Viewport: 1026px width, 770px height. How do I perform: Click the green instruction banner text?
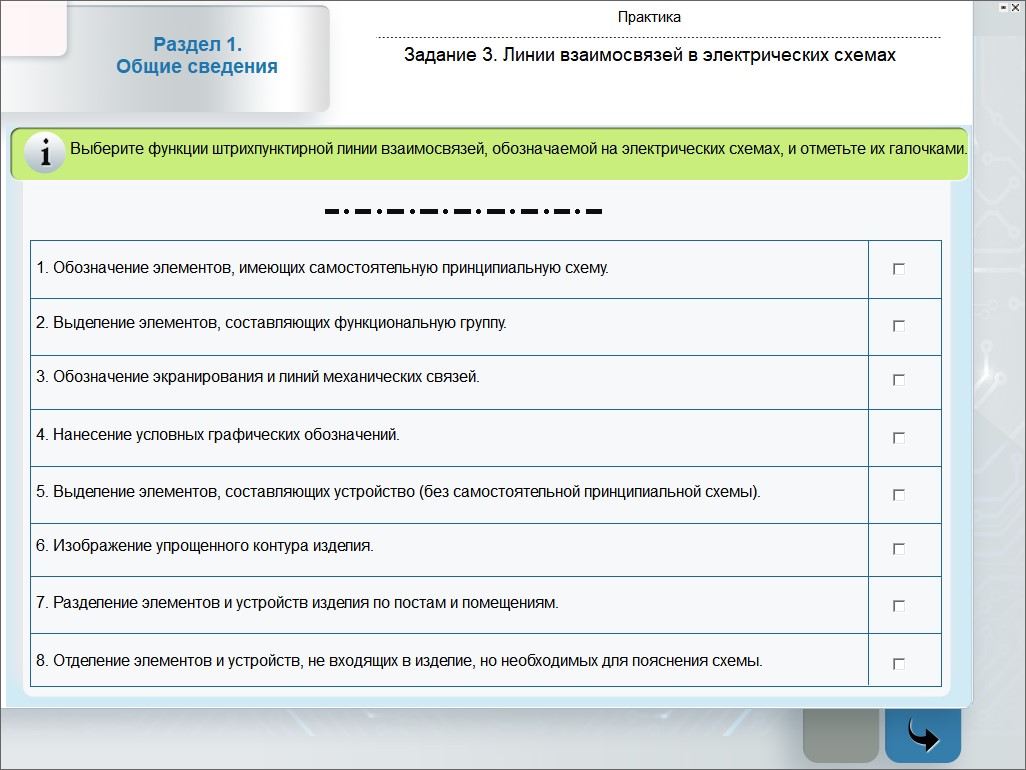(x=517, y=149)
